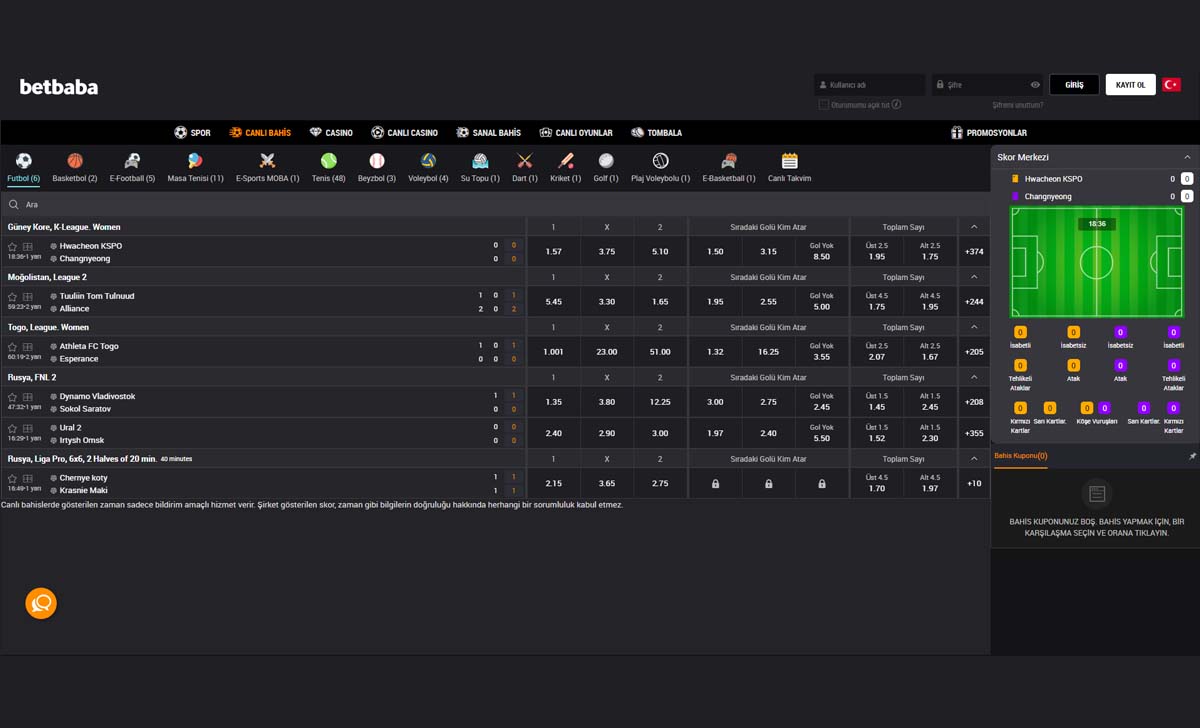
Task: Open the TOMBALA menu item
Action: [656, 133]
